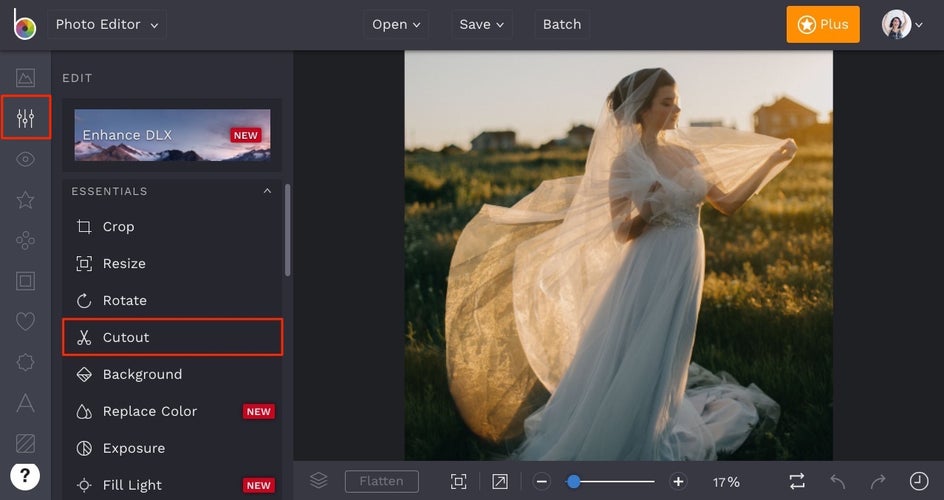Image resolution: width=944 pixels, height=500 pixels.
Task: Open the Image Manager sidebar icon
Action: pyautogui.click(x=25, y=78)
